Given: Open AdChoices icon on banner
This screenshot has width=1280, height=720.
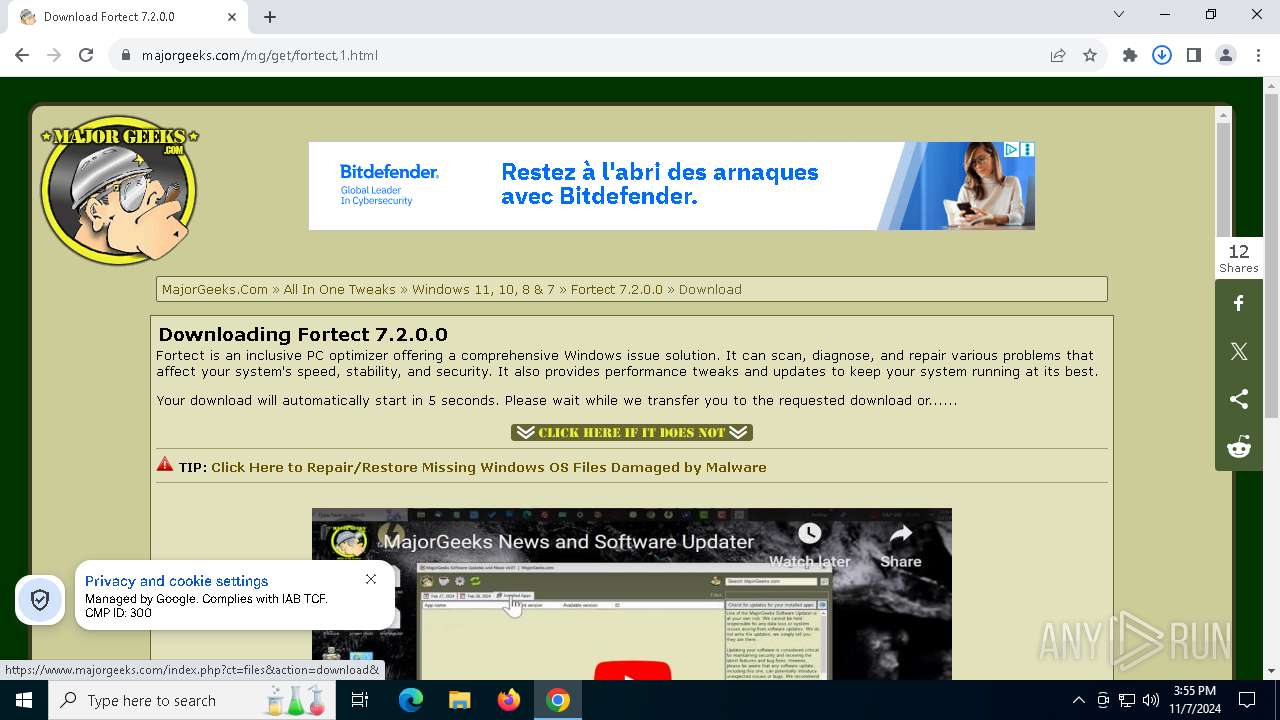Looking at the screenshot, I should coord(1011,149).
